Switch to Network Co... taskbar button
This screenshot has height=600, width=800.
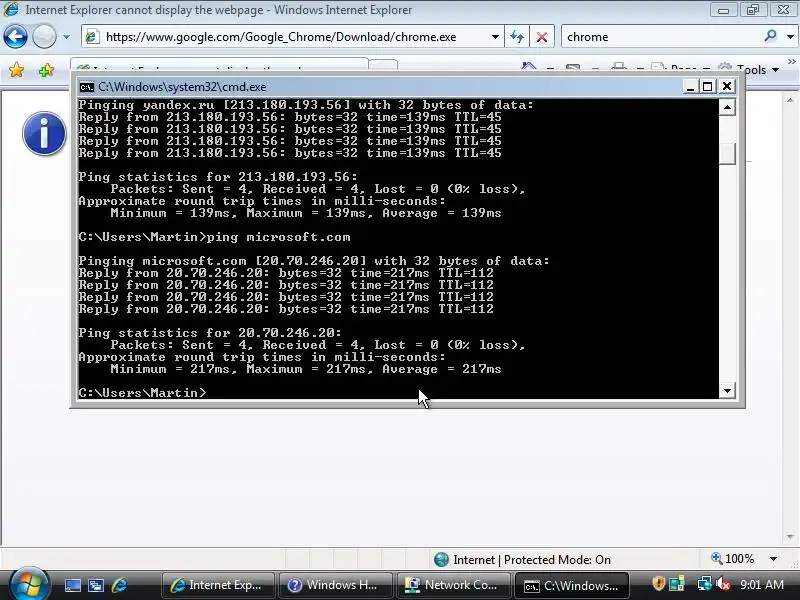pos(453,585)
